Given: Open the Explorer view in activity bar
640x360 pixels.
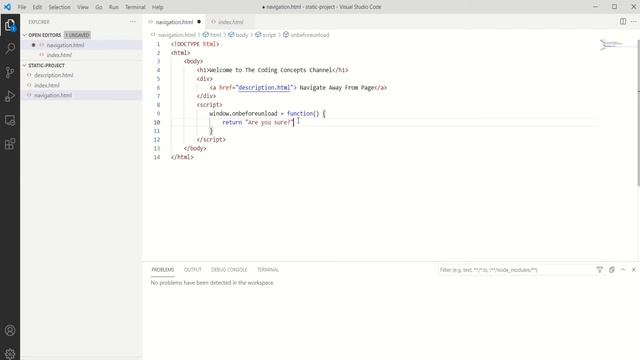Looking at the screenshot, I should click(x=10, y=25).
